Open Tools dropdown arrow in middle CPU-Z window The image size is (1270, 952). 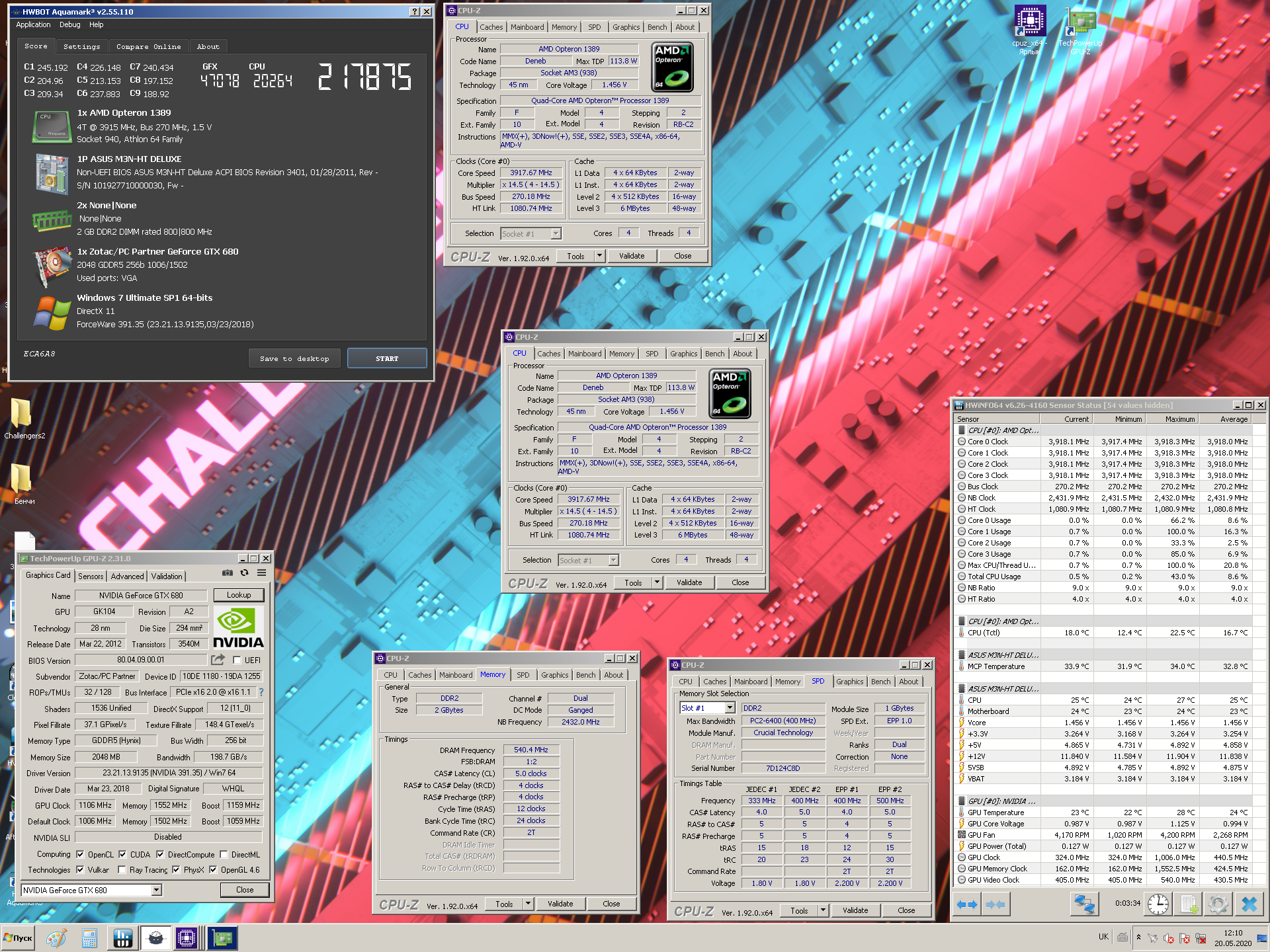point(657,582)
